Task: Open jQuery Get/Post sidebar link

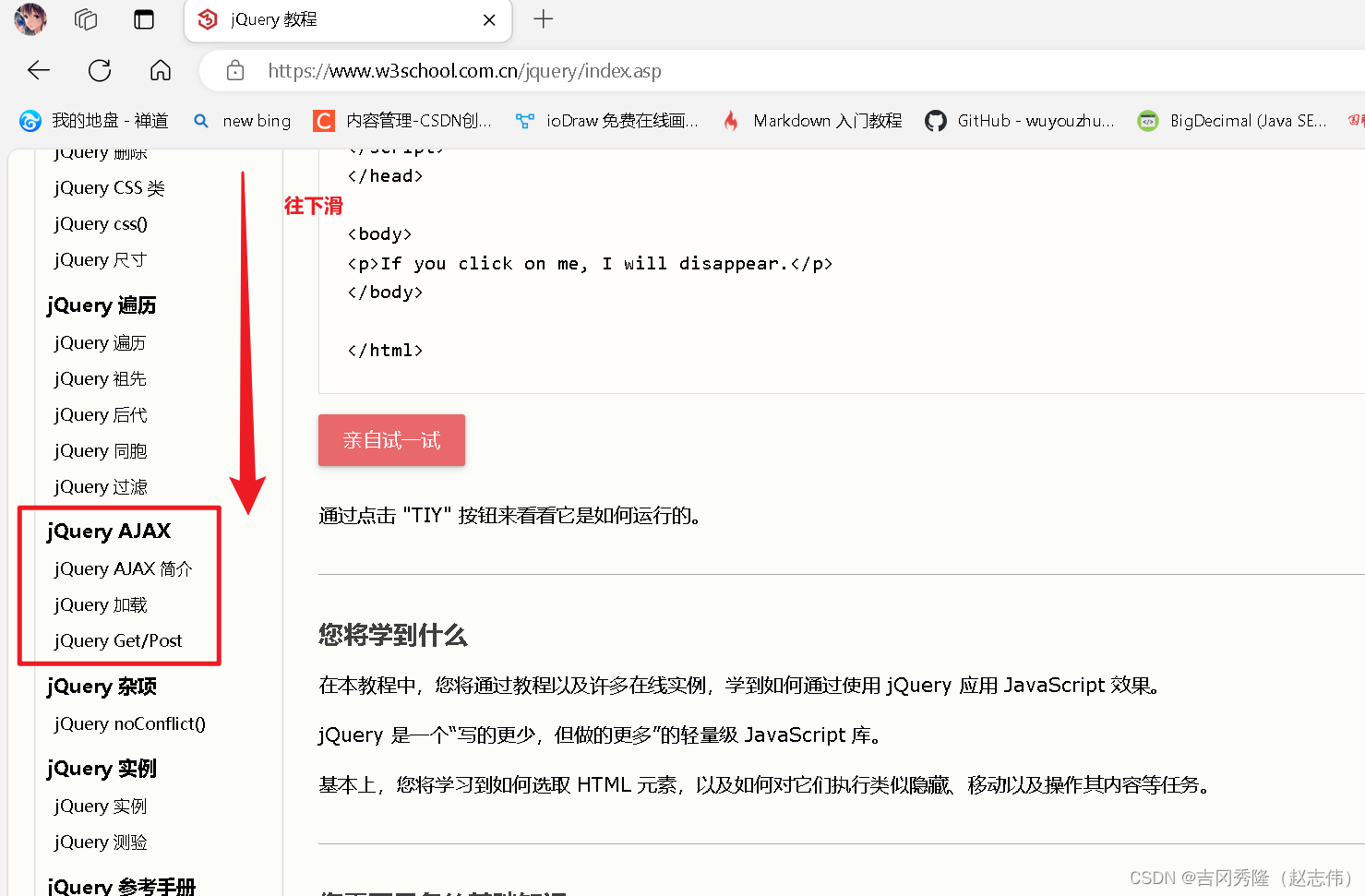Action: tap(118, 641)
